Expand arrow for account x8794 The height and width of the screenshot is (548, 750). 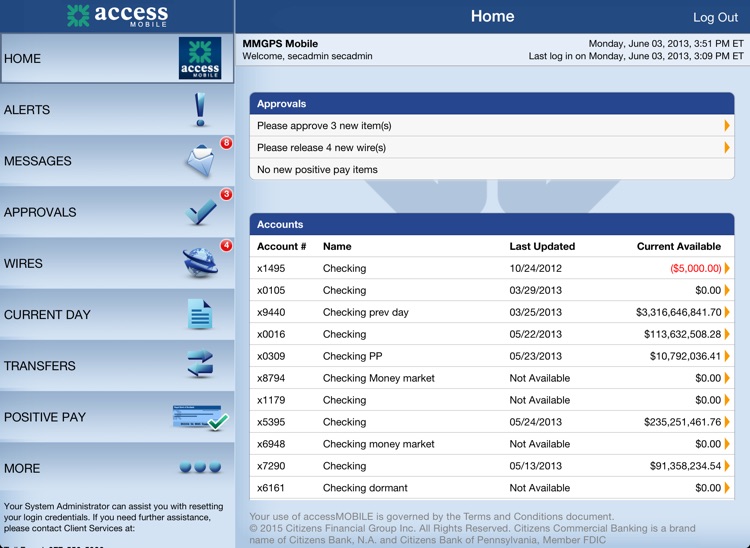727,378
